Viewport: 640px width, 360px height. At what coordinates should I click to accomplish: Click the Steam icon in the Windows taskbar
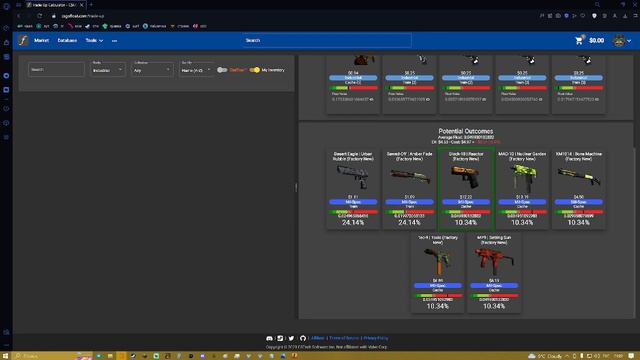133,356
